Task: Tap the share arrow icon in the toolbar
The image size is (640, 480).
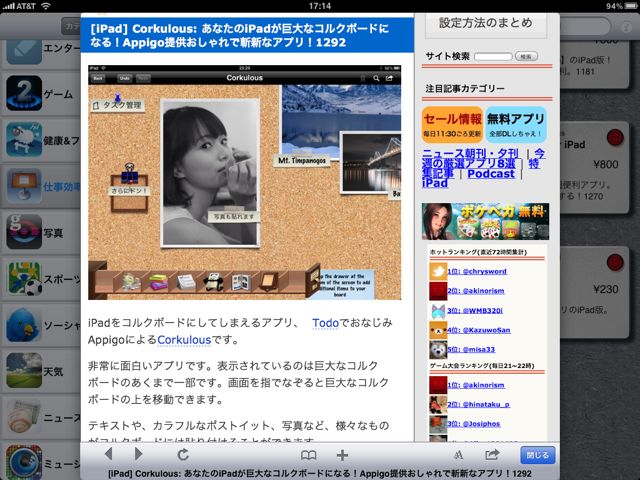Action: tap(492, 454)
